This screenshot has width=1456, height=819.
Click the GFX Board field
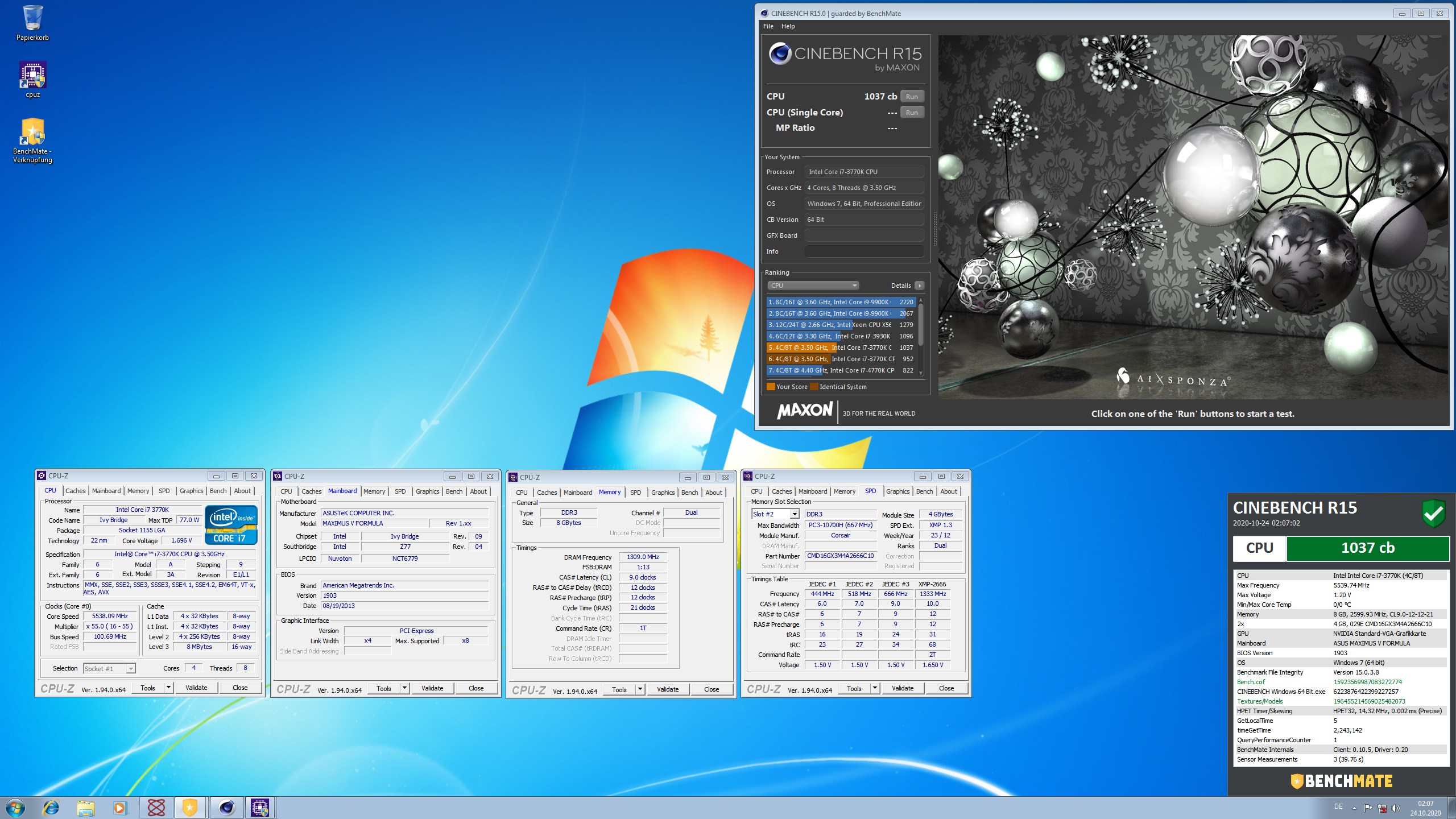864,235
